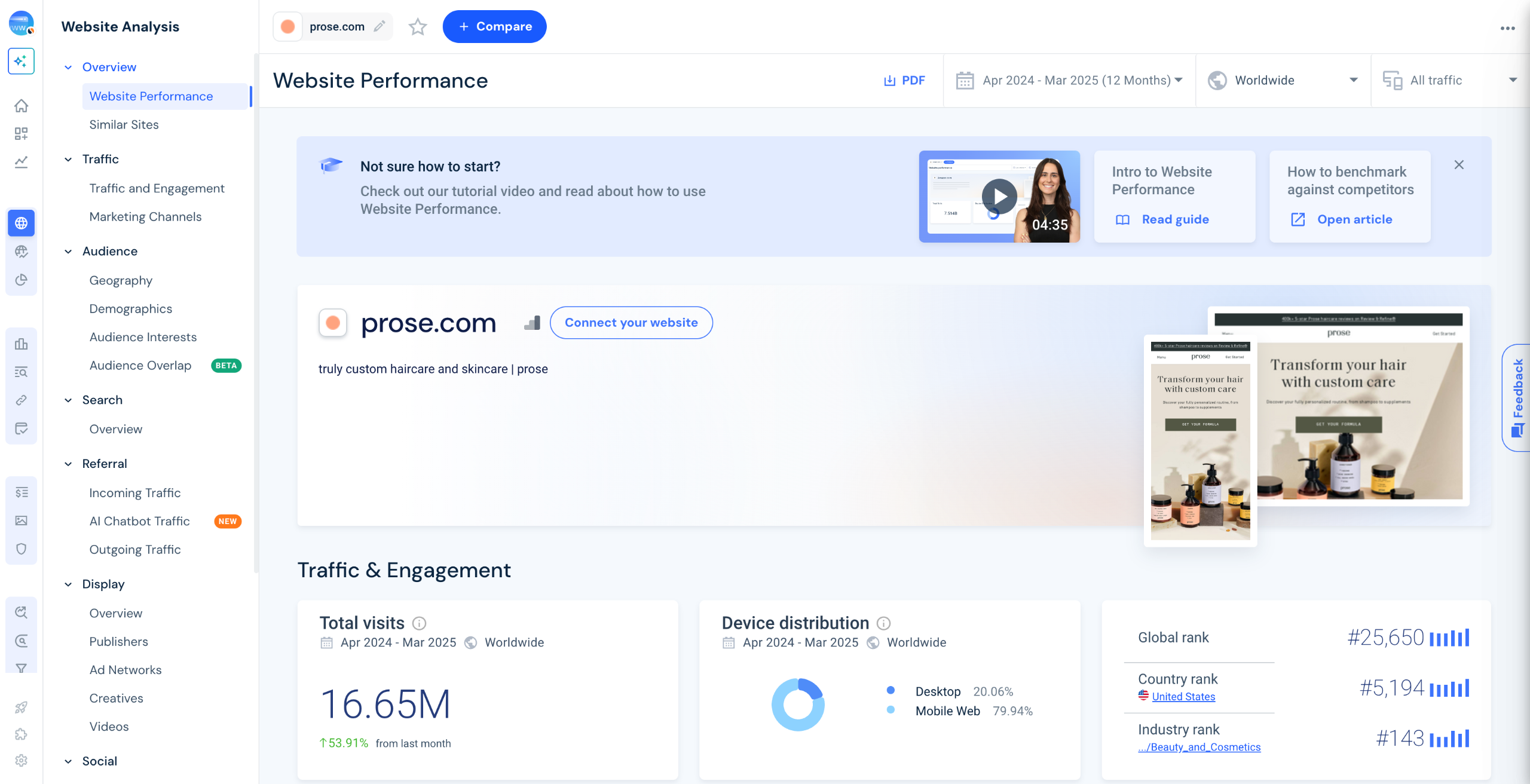The width and height of the screenshot is (1530, 784).
Task: Click the info icon beside Total visits
Action: [420, 623]
